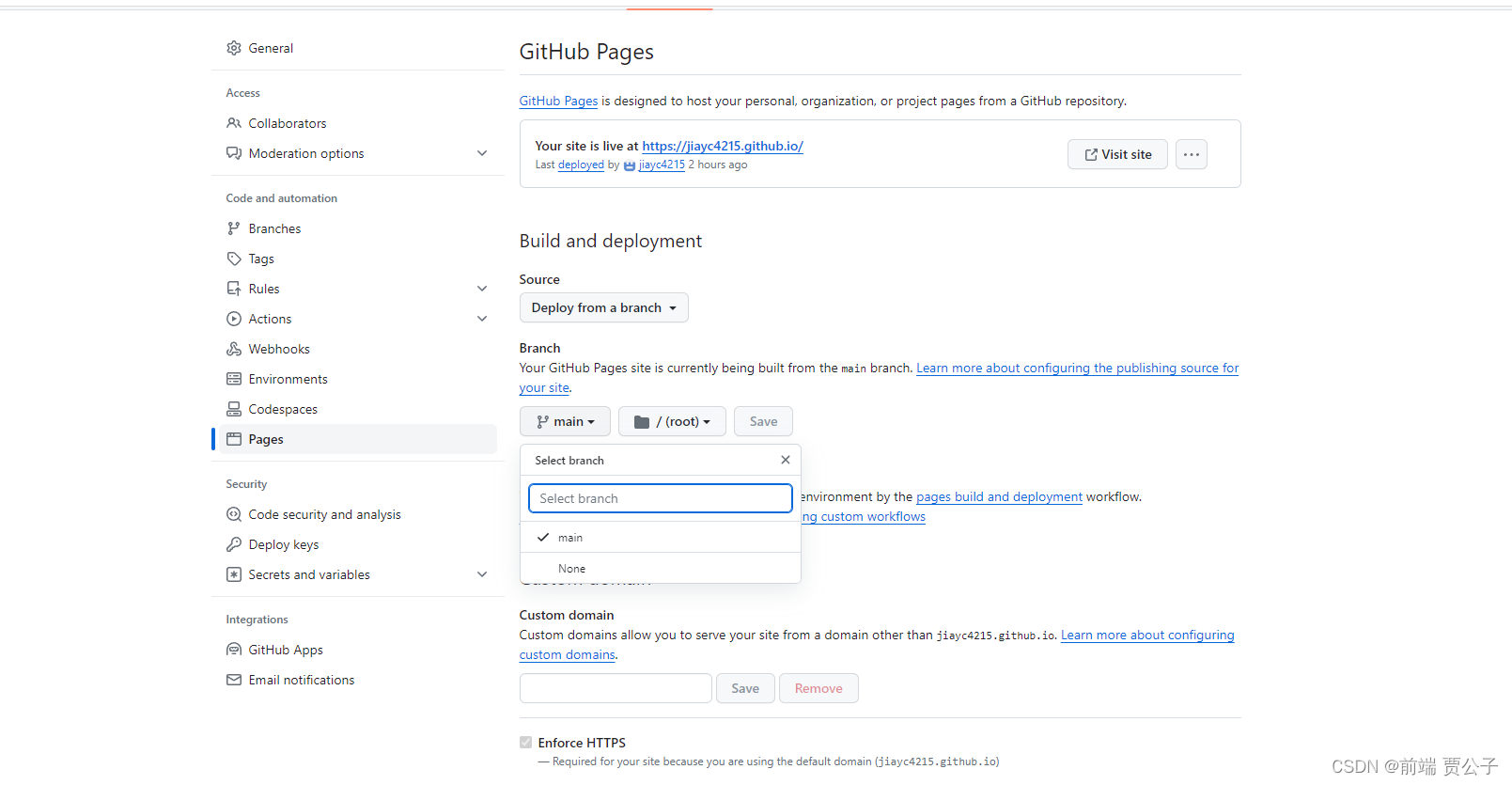1512x785 pixels.
Task: Follow the GitHub Pages documentation link
Action: [558, 101]
